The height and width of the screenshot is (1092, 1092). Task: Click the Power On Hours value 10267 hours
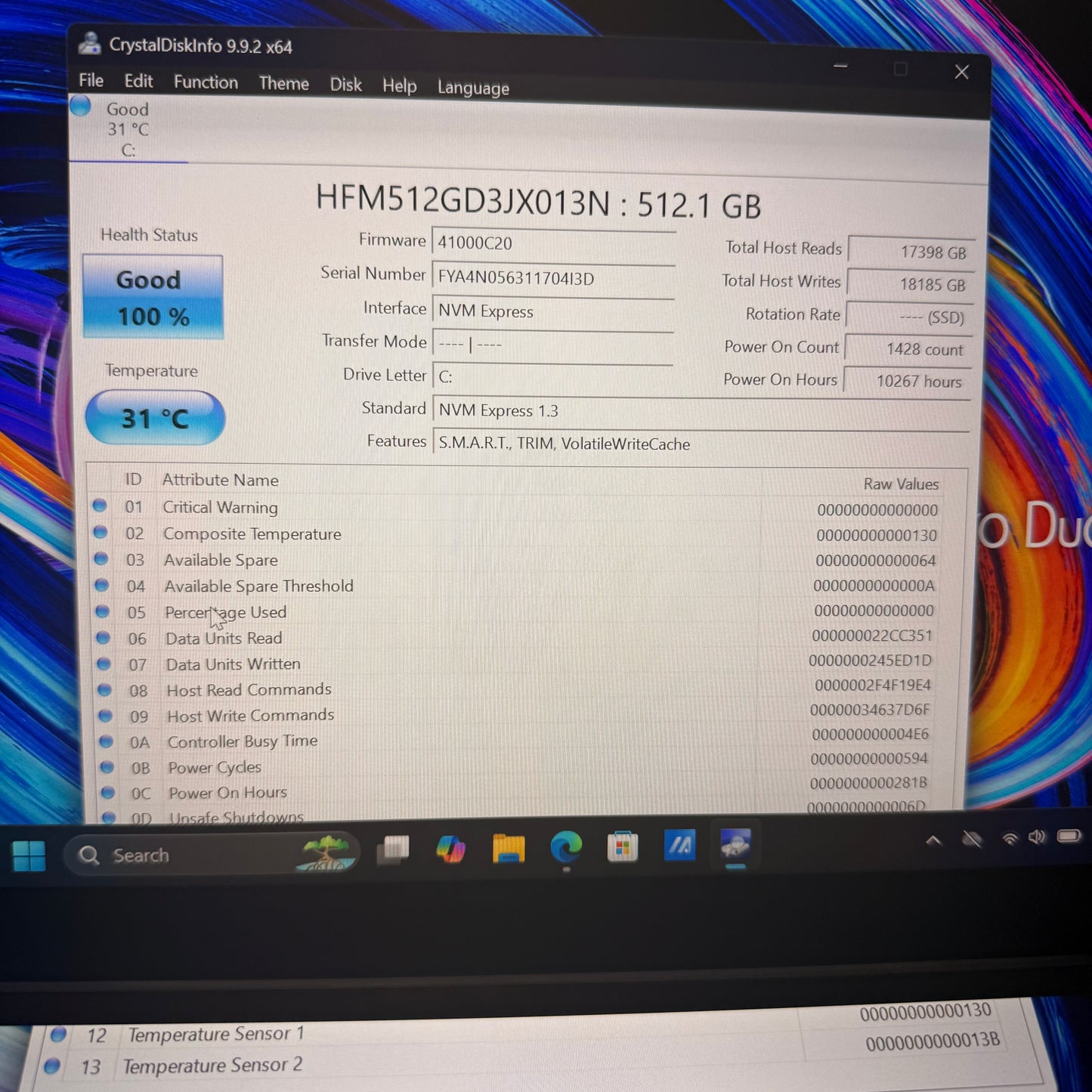[907, 381]
